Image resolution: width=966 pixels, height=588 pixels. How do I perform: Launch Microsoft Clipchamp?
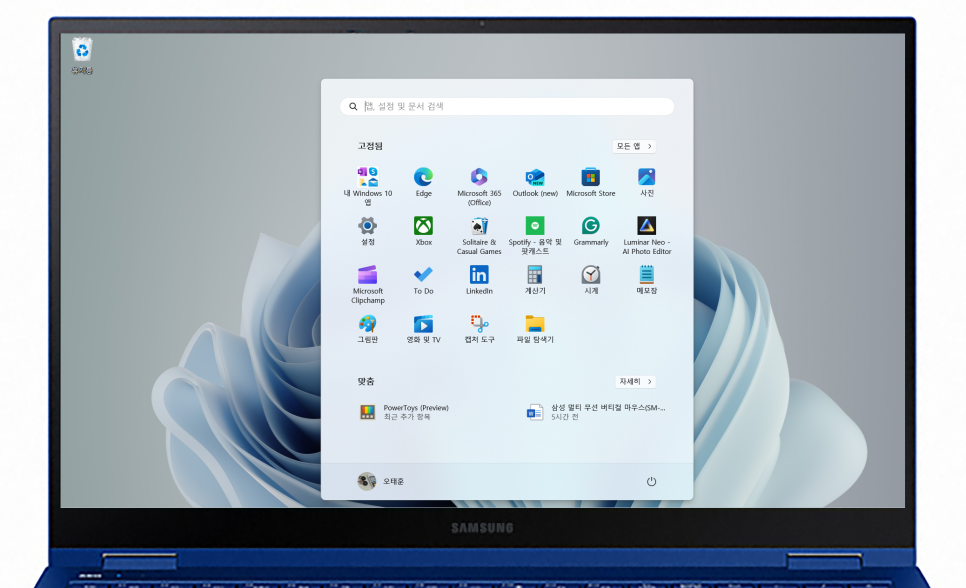tap(368, 284)
